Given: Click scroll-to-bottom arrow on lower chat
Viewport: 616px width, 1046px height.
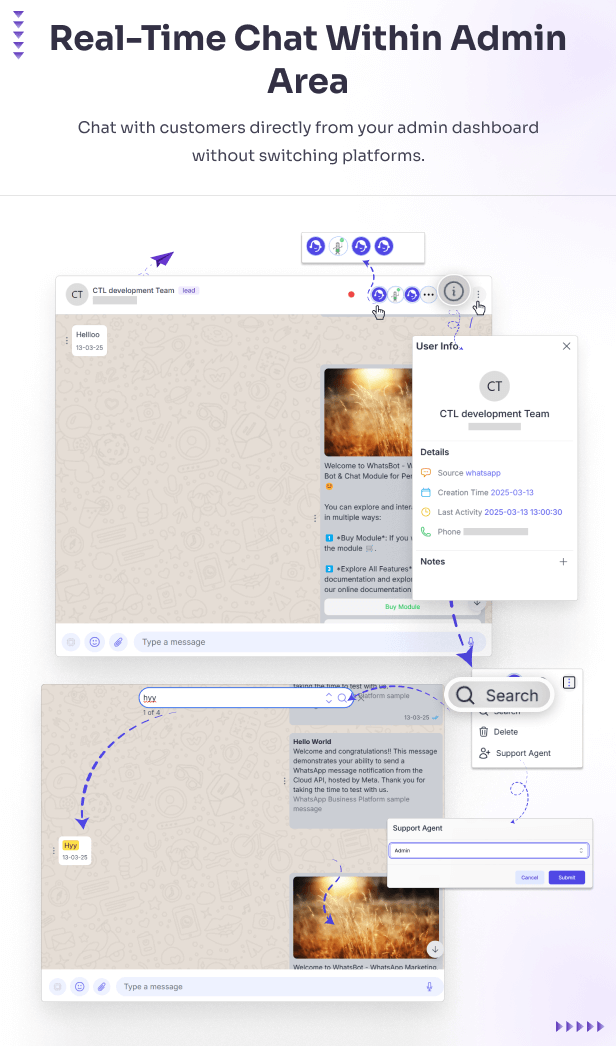Looking at the screenshot, I should tap(434, 949).
